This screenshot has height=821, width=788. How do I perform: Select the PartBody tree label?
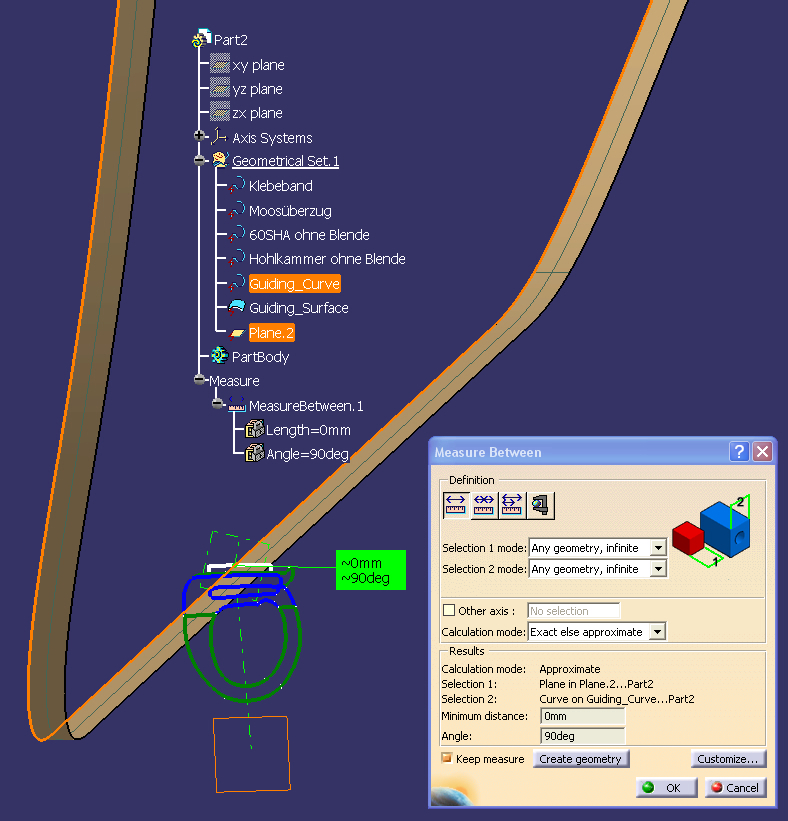point(261,357)
